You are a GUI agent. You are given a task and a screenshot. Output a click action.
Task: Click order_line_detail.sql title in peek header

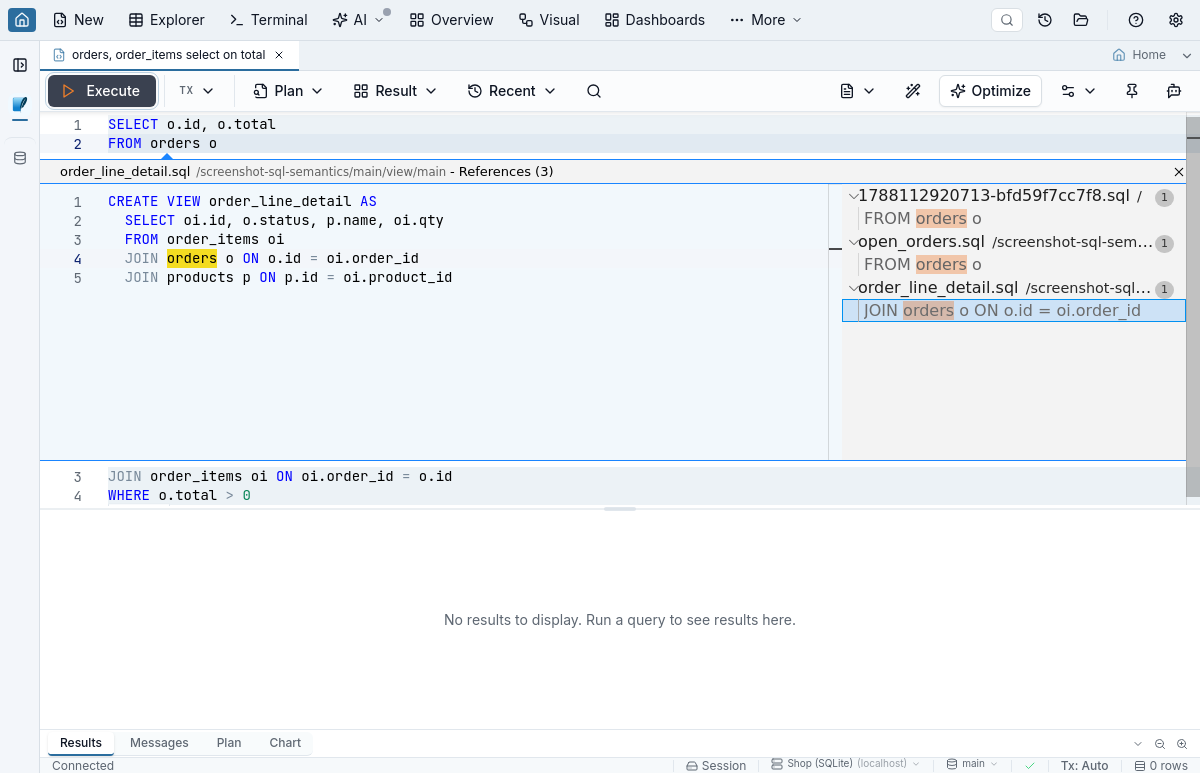[x=125, y=172]
